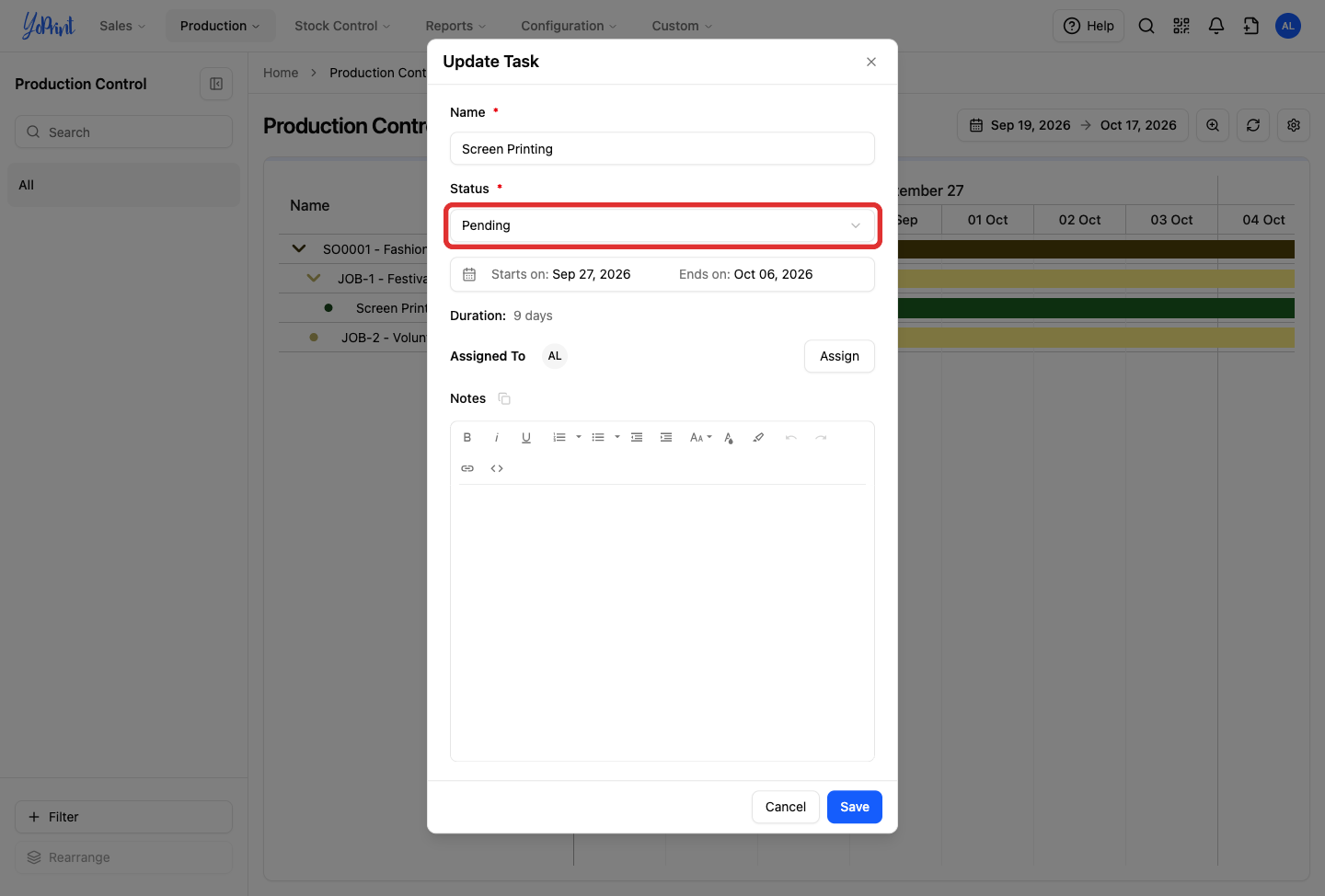Screen dimensions: 1325x896
Task: Click the Name field containing Screen Printing
Action: [662, 149]
